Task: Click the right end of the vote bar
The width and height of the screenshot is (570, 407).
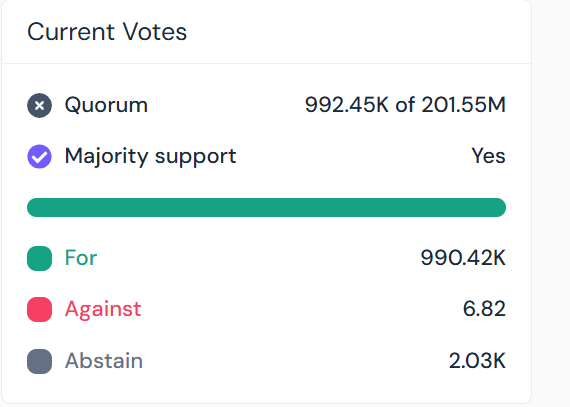Action: [x=499, y=207]
